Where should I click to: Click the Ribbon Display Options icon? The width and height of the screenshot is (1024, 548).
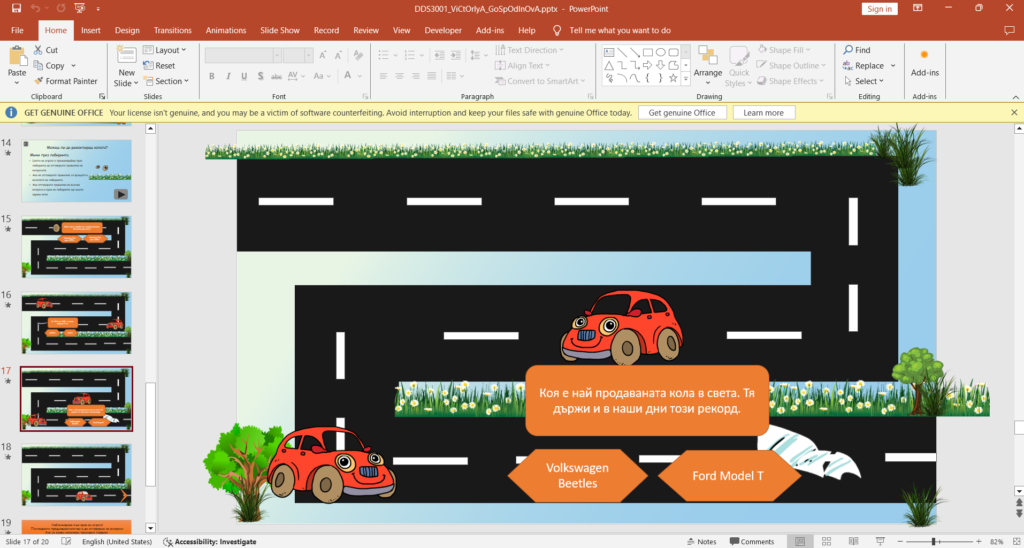tap(918, 8)
